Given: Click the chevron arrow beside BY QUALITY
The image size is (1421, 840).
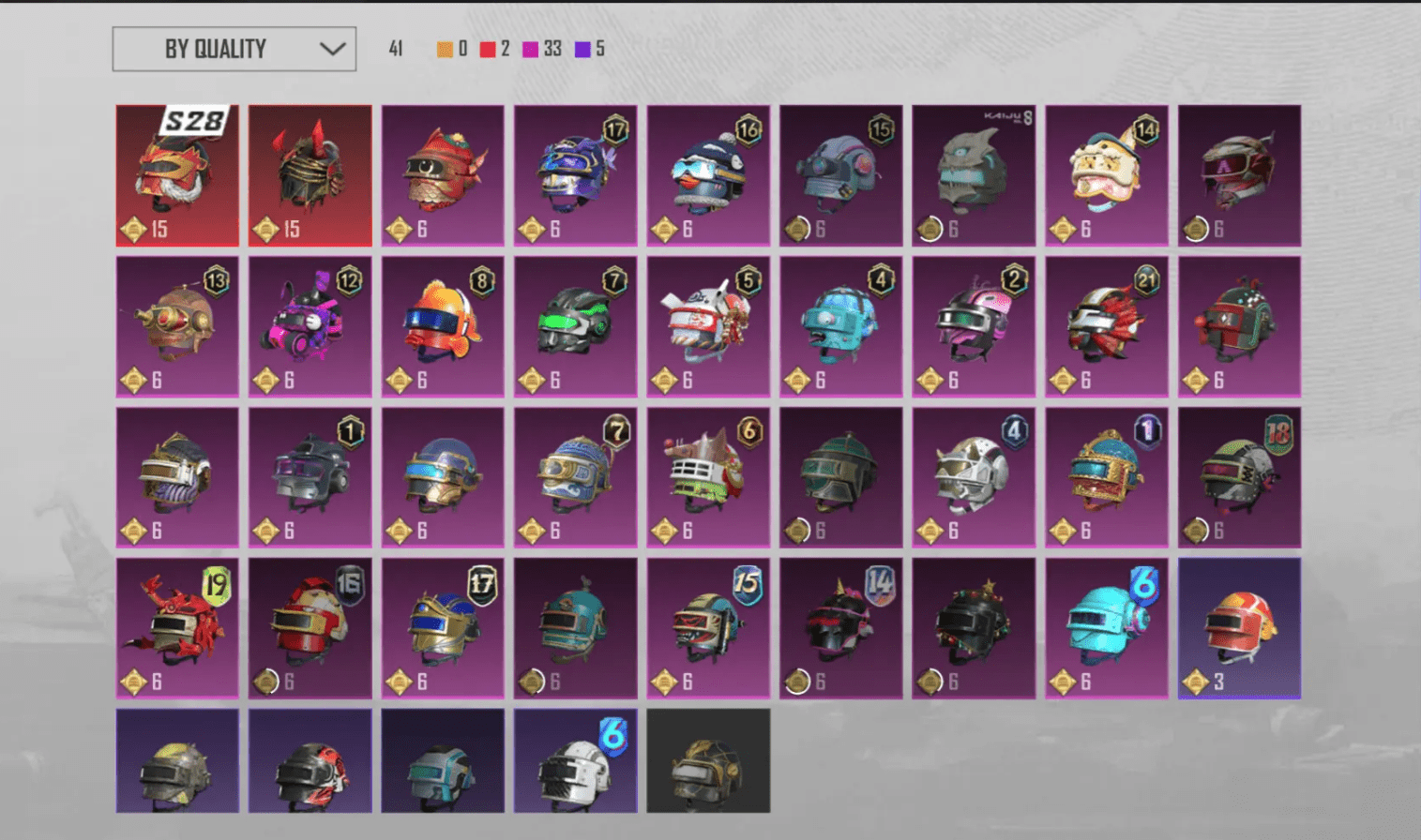Looking at the screenshot, I should [332, 49].
